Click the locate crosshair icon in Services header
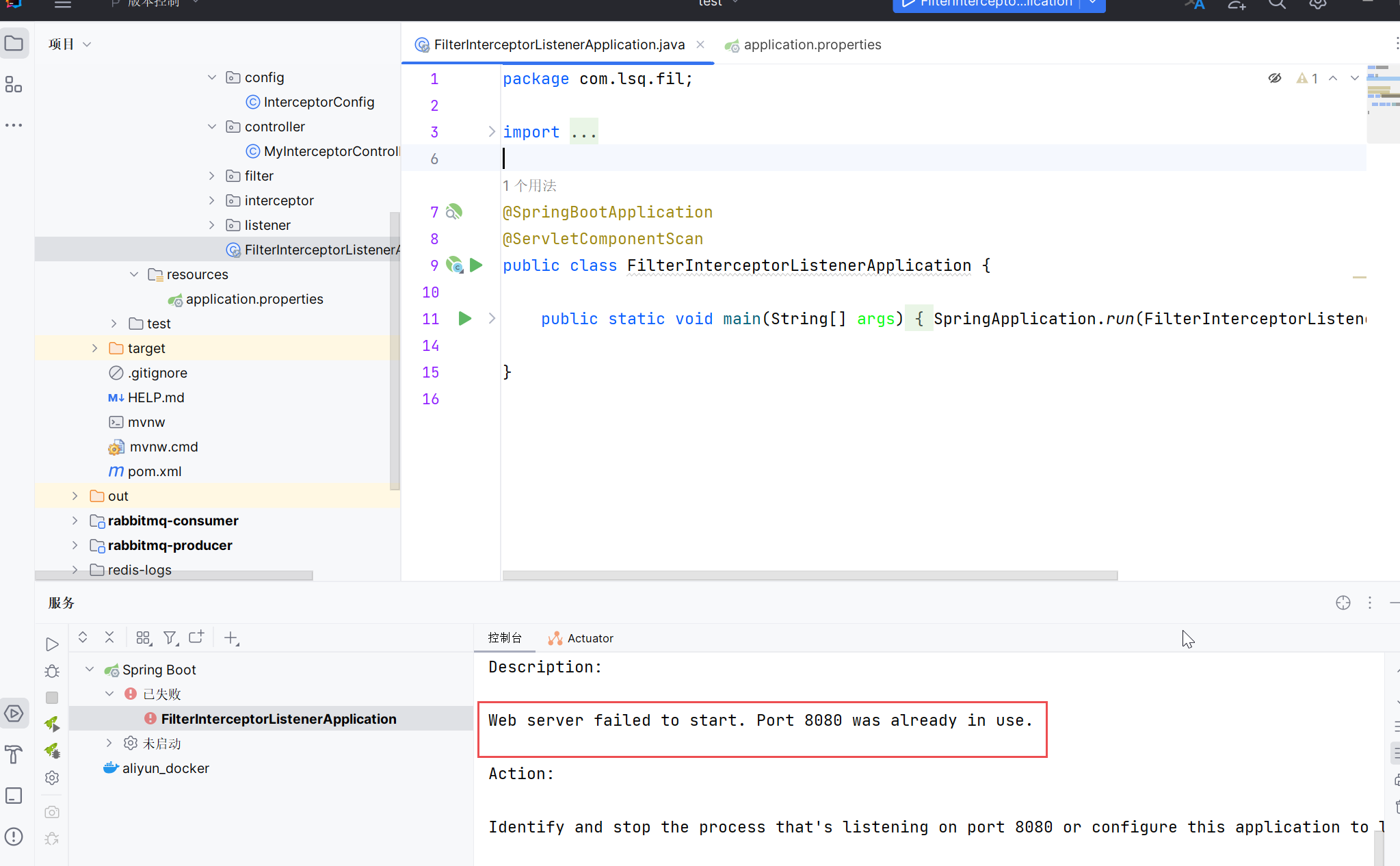The width and height of the screenshot is (1400, 866). point(1343,603)
